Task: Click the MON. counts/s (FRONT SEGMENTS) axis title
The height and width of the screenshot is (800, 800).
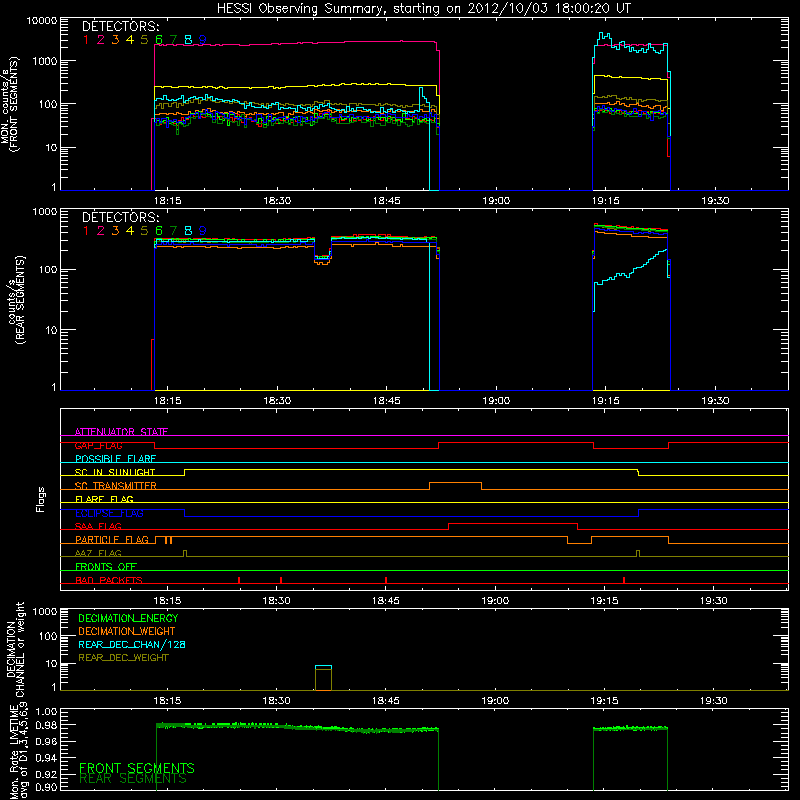Action: pos(10,104)
